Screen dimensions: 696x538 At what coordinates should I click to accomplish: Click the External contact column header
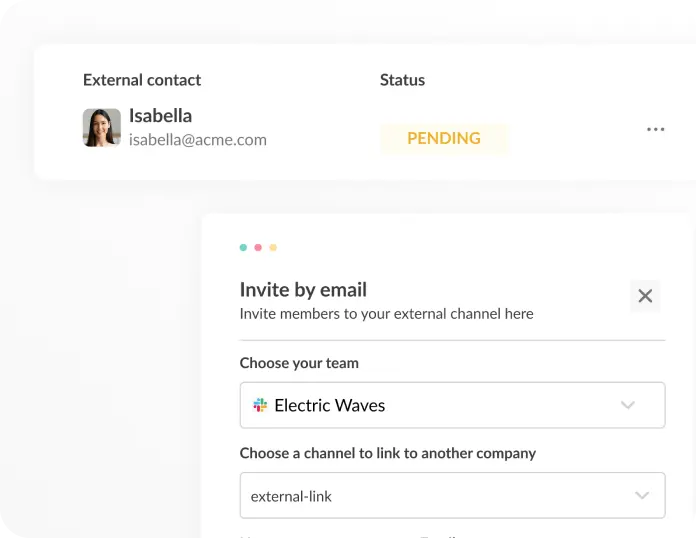coord(142,80)
